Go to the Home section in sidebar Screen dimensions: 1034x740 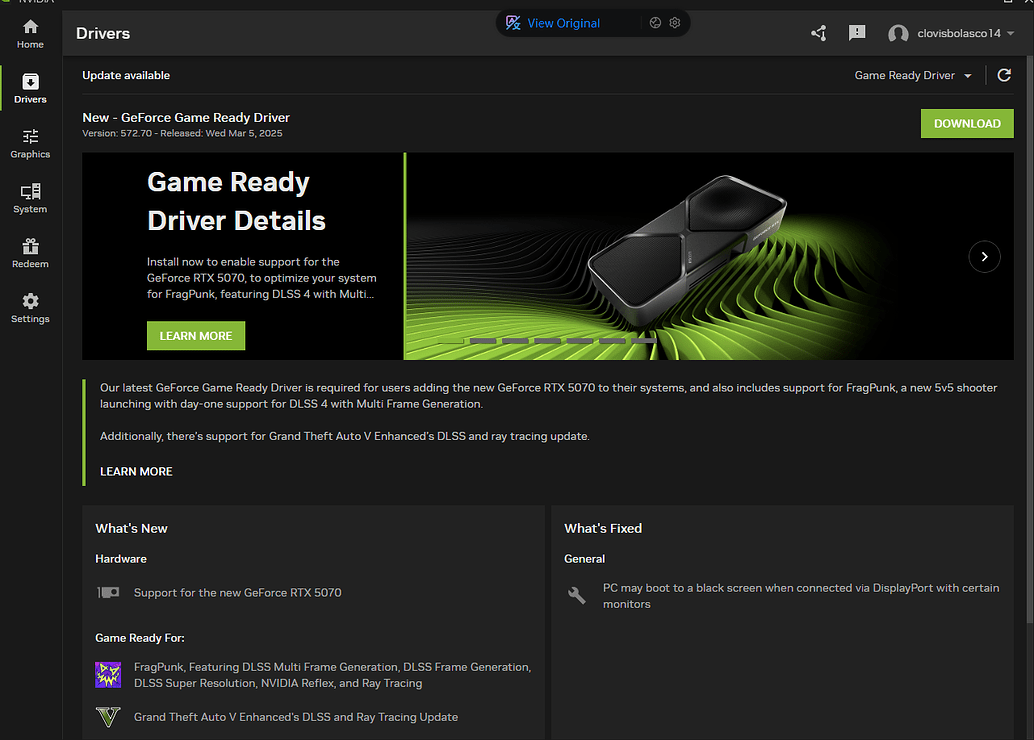pyautogui.click(x=30, y=34)
